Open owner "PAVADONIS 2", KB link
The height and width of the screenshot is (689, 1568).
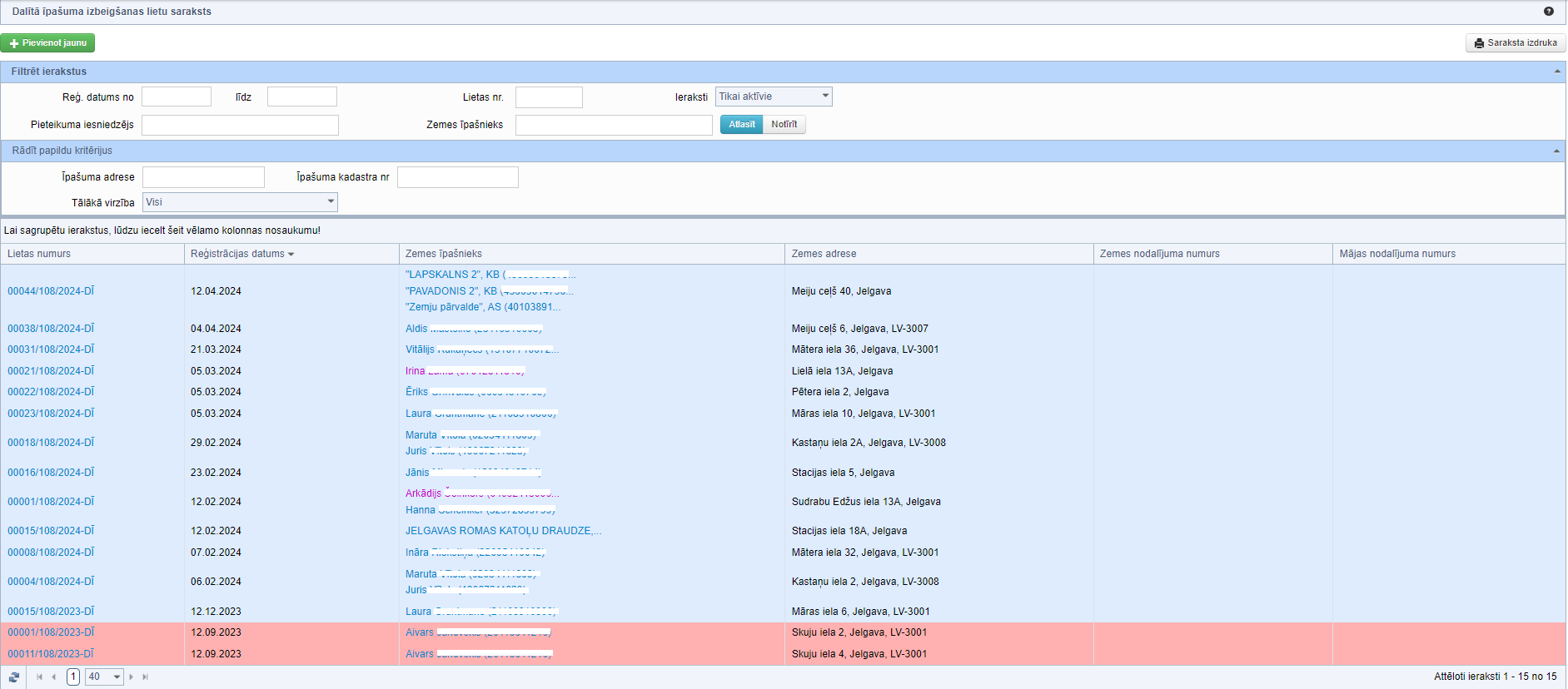(490, 291)
